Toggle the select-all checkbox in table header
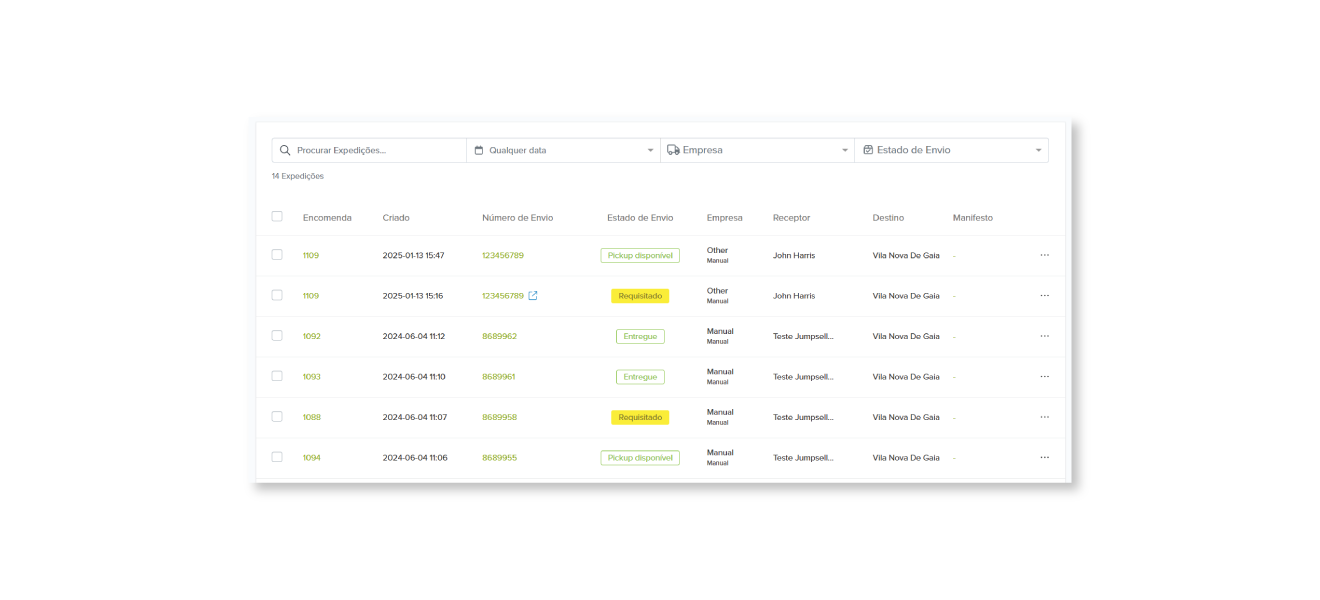The width and height of the screenshot is (1320, 600). pos(277,217)
